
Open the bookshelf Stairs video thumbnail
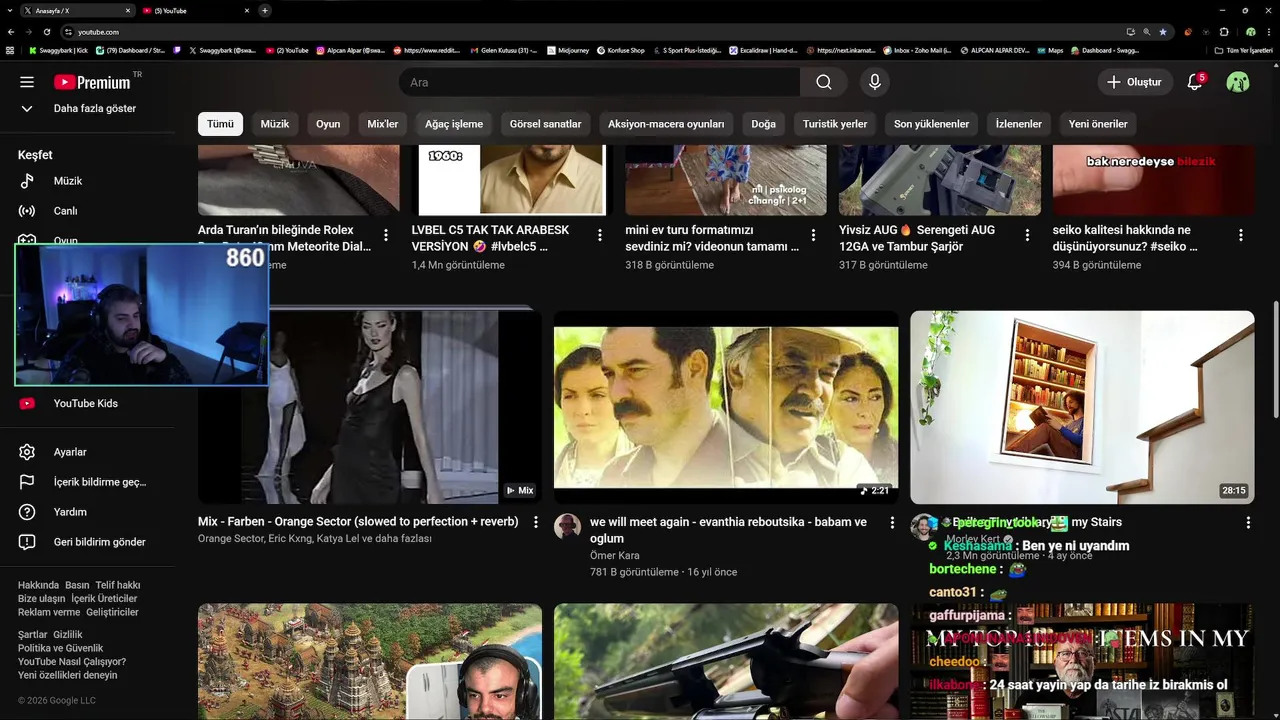click(x=1082, y=407)
